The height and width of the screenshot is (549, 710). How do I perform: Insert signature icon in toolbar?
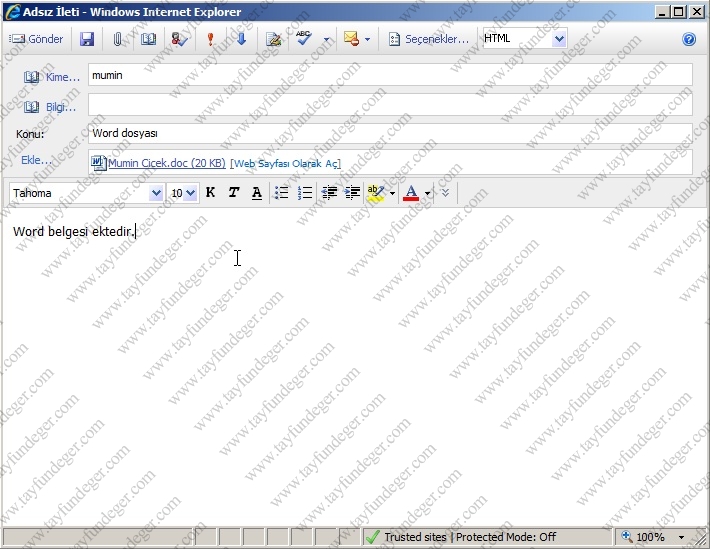point(273,39)
